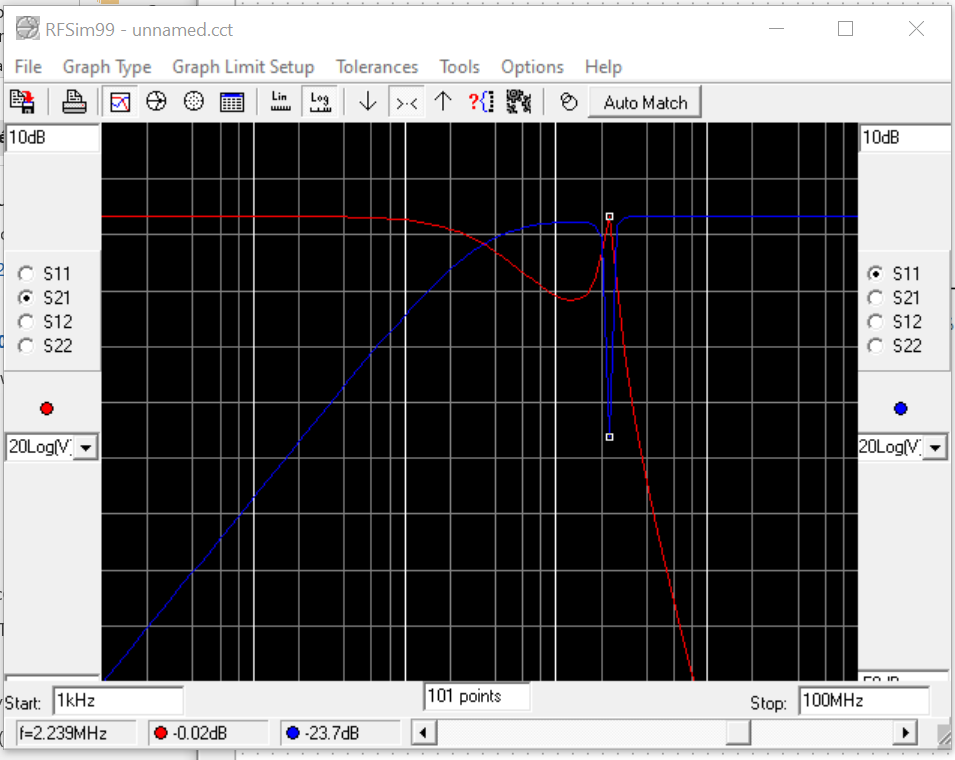Click the -0.02dB red readout

pyautogui.click(x=208, y=733)
